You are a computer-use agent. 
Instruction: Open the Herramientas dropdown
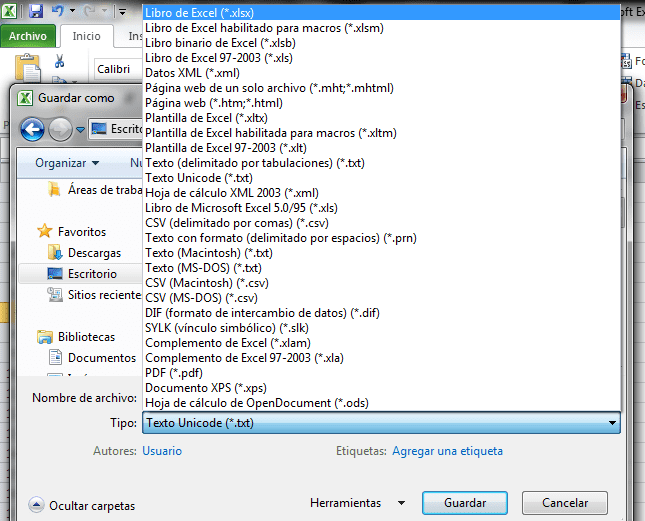357,503
